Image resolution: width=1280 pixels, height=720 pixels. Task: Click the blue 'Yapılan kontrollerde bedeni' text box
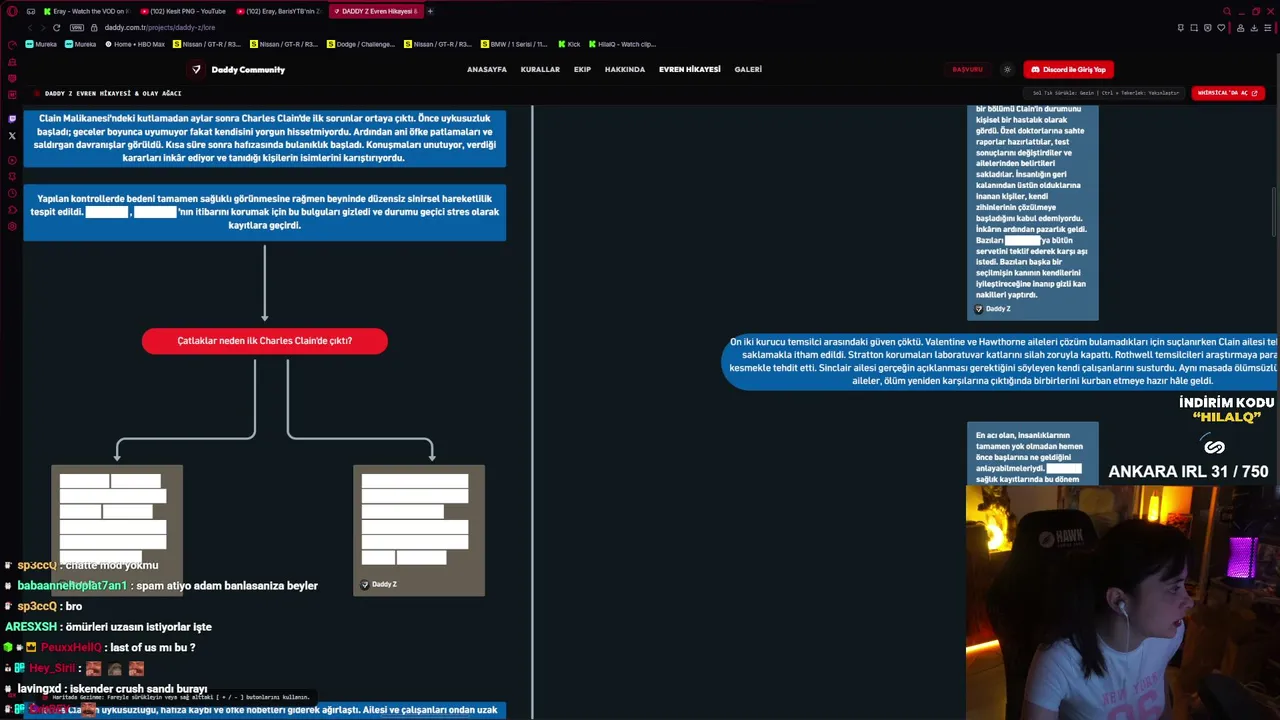[x=265, y=212]
